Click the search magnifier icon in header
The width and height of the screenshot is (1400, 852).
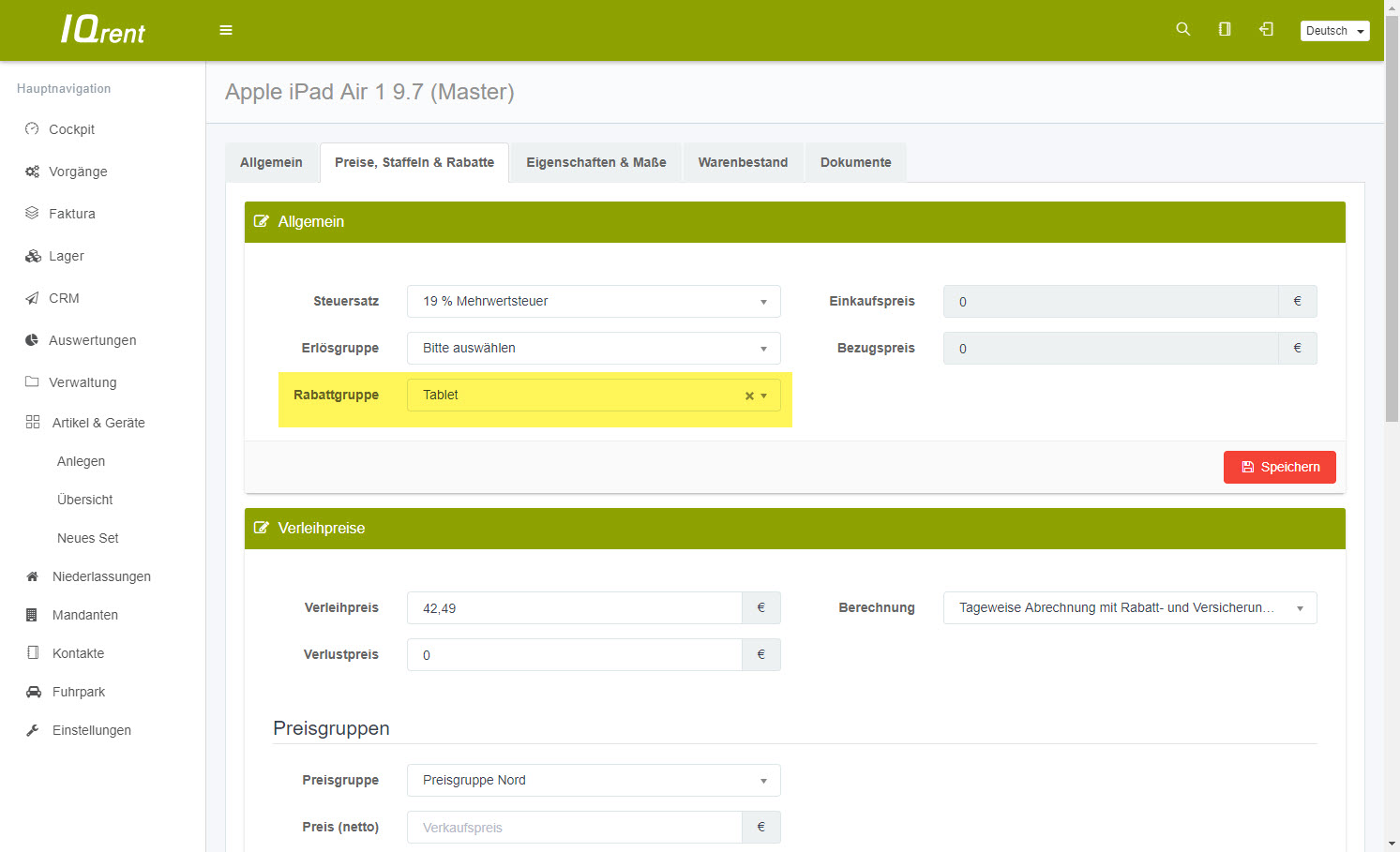pos(1182,30)
